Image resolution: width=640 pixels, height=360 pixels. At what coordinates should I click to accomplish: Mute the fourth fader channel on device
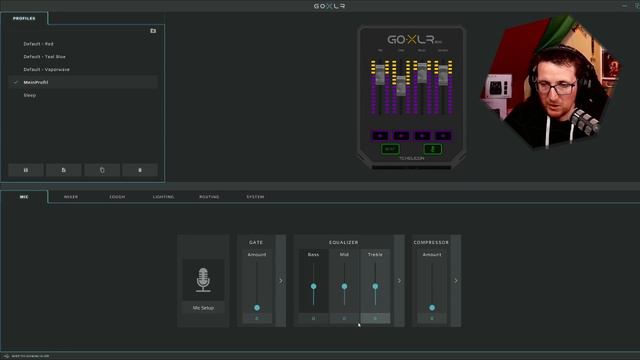443,136
